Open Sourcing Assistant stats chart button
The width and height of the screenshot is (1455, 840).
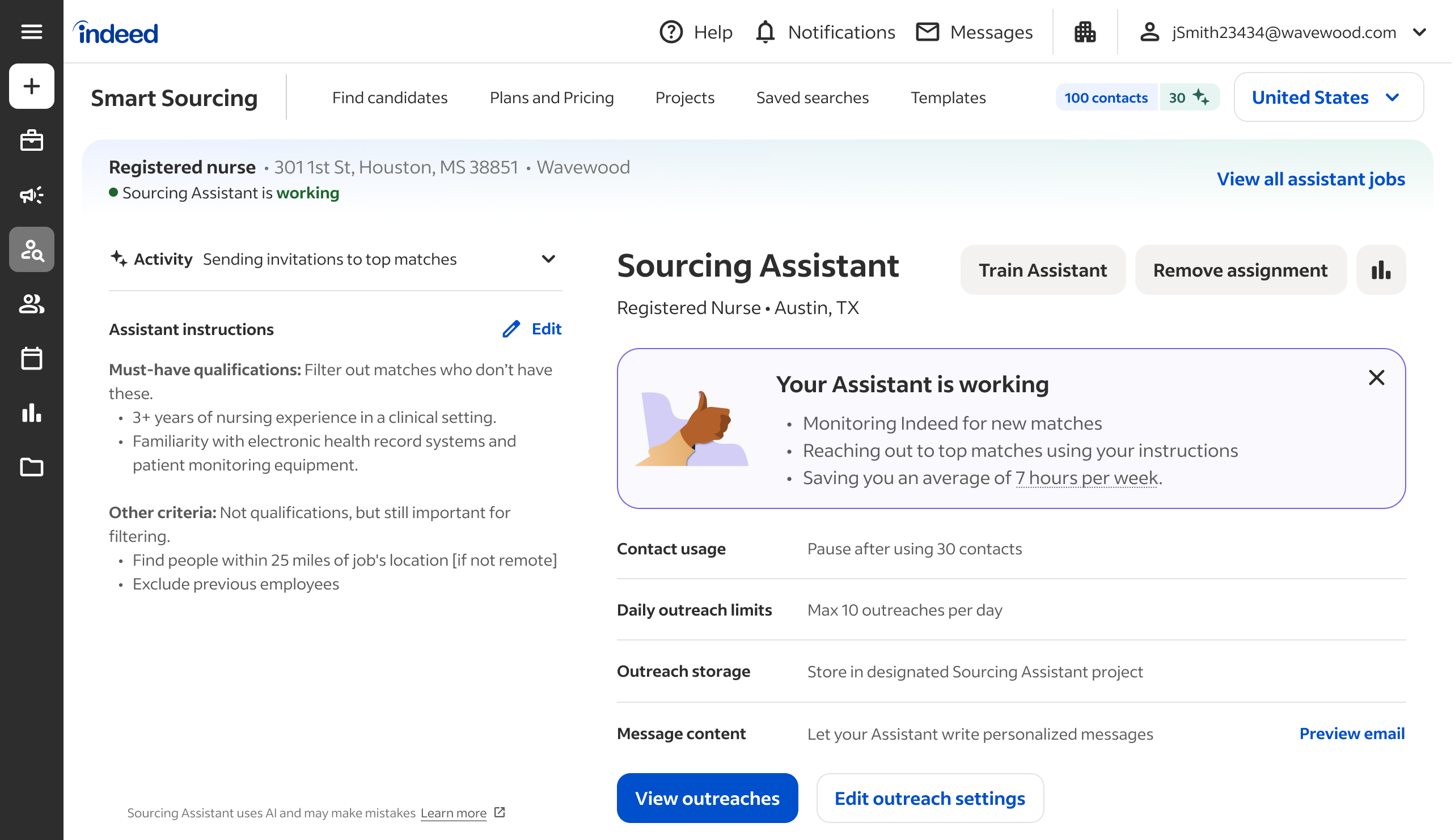point(1381,269)
